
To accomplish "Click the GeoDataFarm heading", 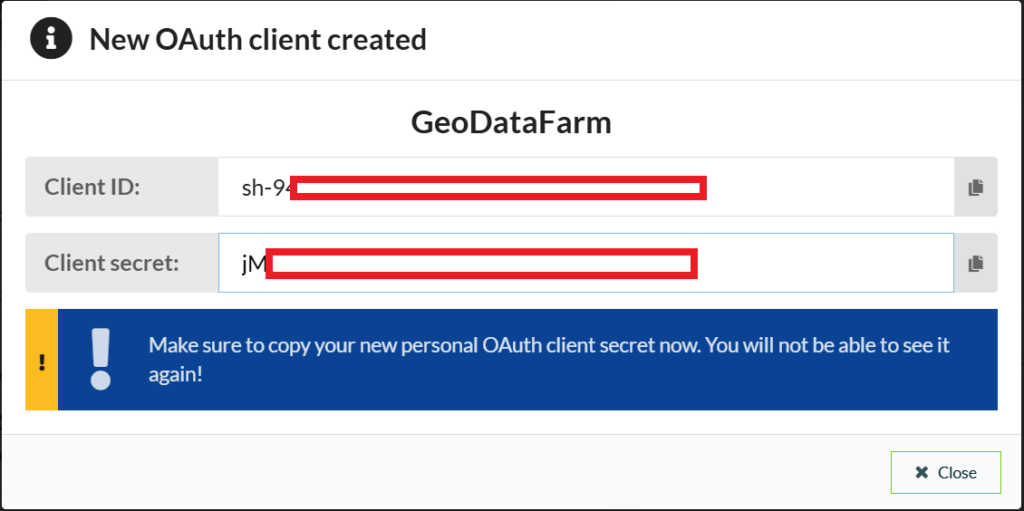I will tap(511, 123).
